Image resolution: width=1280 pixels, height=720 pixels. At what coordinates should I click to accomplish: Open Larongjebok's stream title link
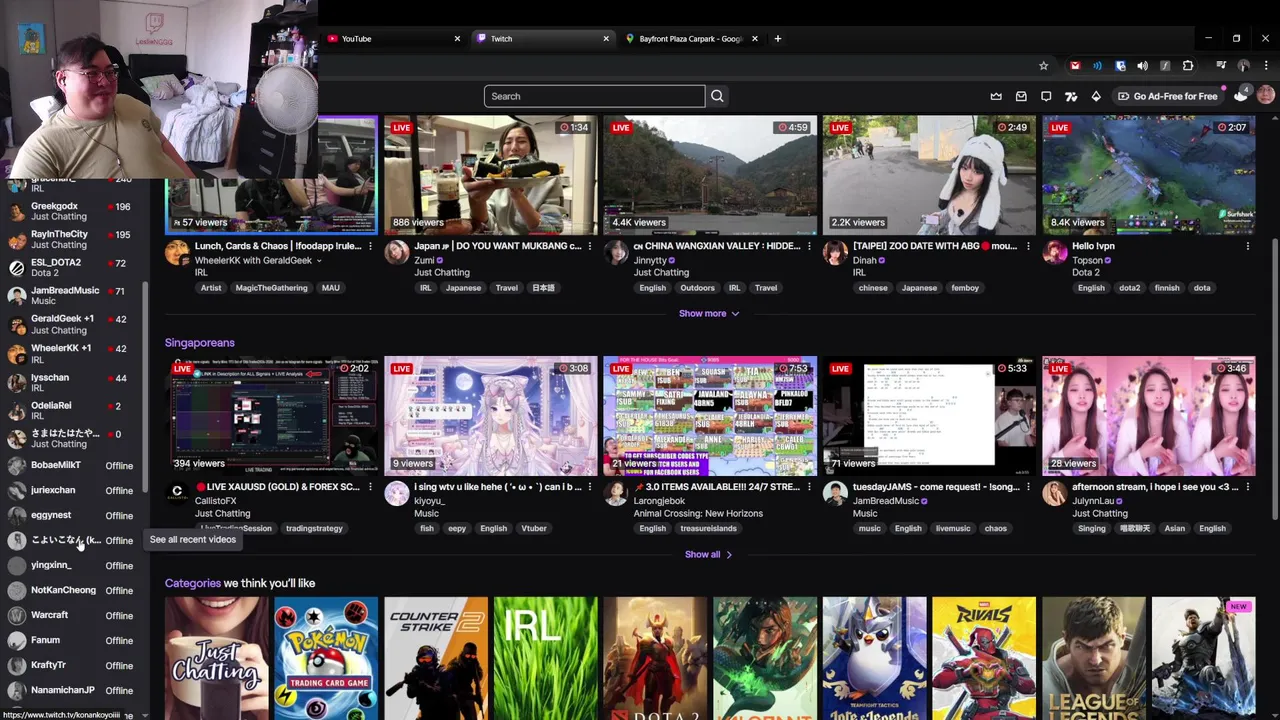pos(716,487)
